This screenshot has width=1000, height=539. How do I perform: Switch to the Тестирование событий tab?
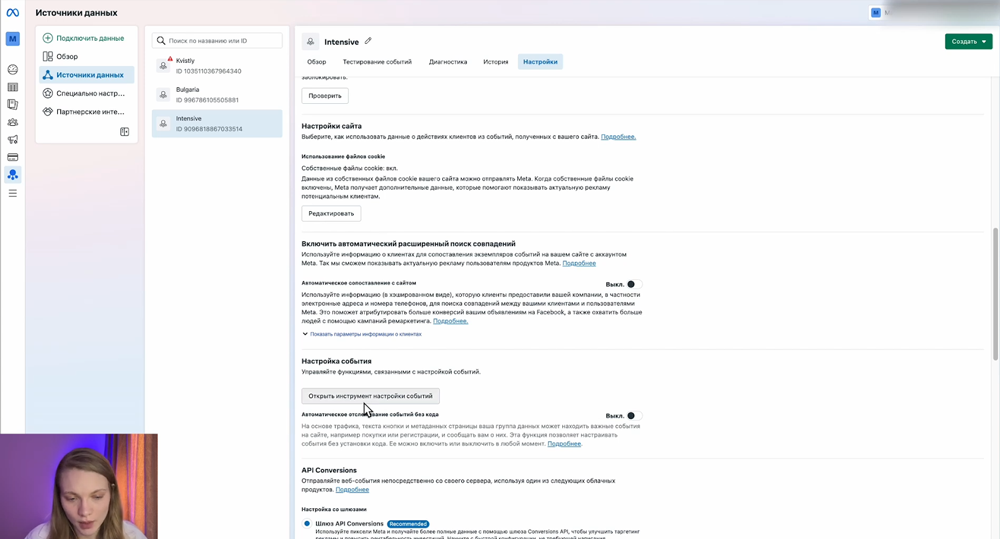click(x=377, y=62)
